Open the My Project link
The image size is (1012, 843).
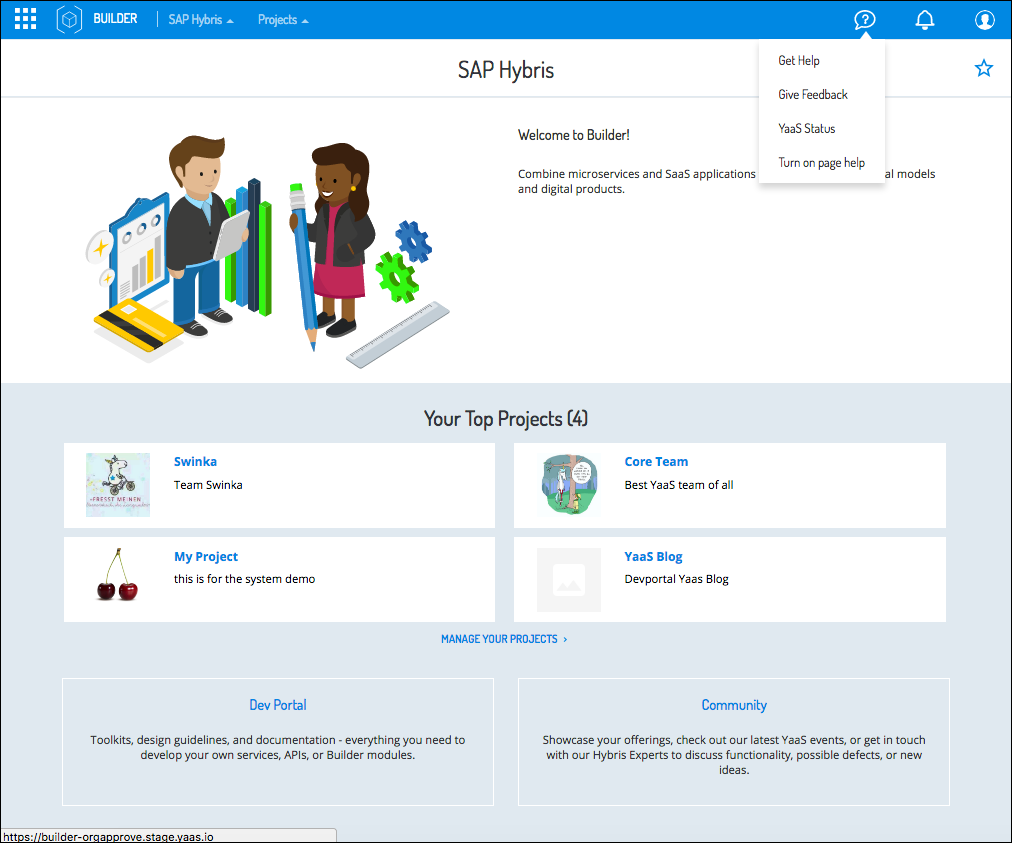coord(206,556)
